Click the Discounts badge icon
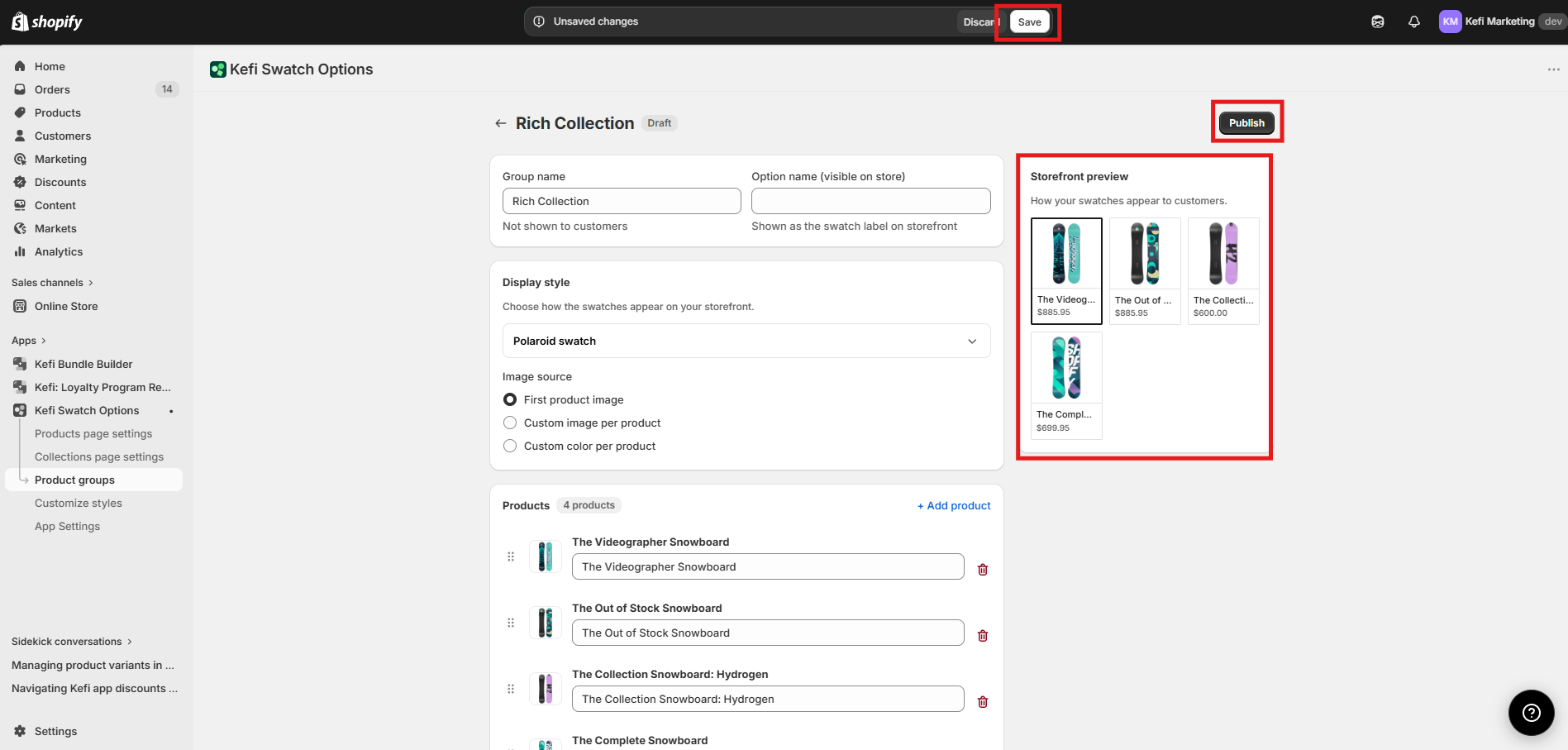This screenshot has height=750, width=1568. [20, 182]
